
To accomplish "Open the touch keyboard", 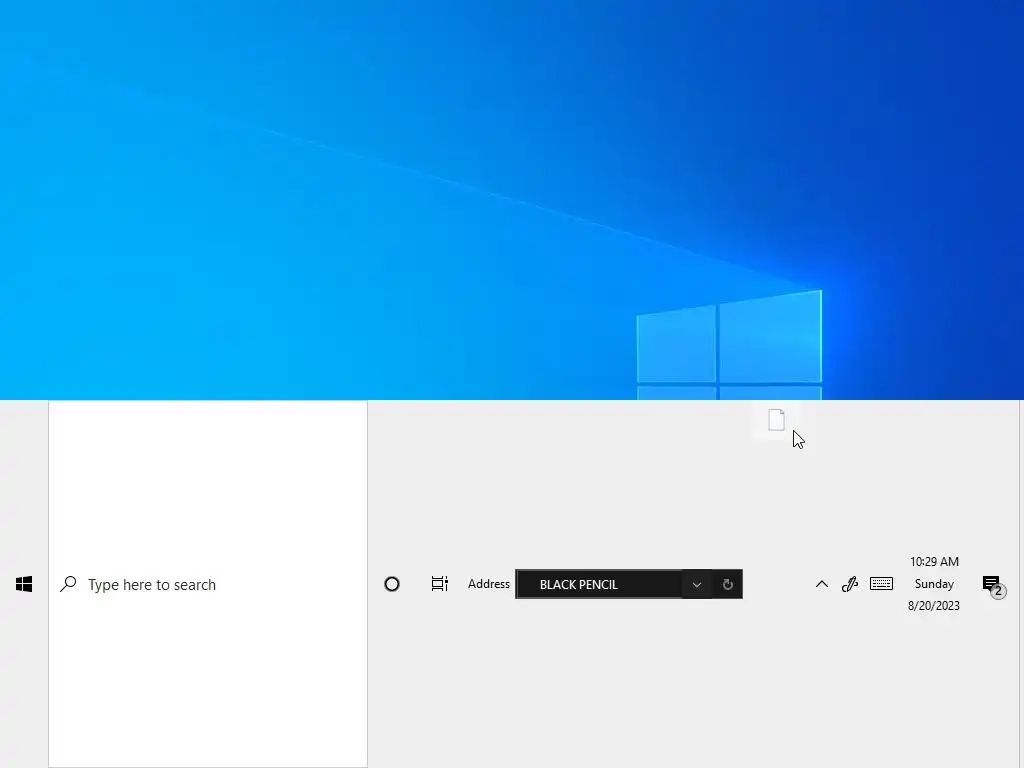I will click(881, 583).
